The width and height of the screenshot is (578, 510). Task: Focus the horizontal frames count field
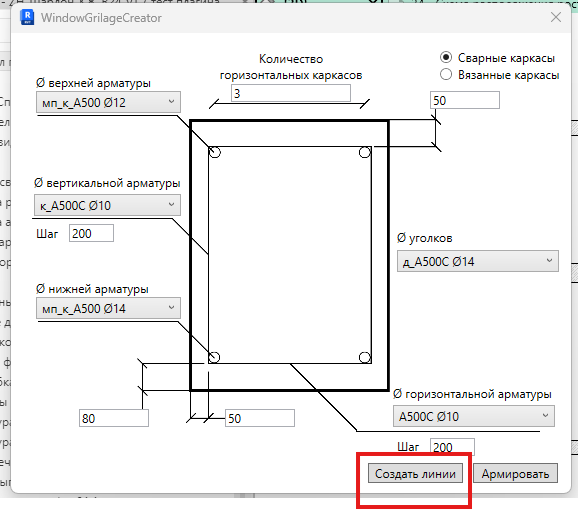click(291, 93)
